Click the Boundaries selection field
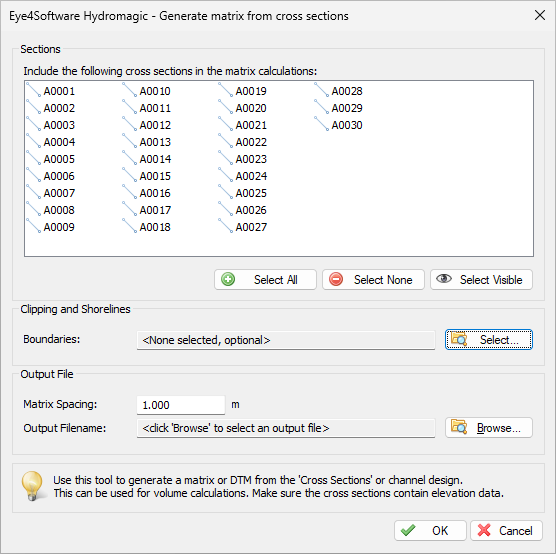556x554 pixels. (286, 340)
